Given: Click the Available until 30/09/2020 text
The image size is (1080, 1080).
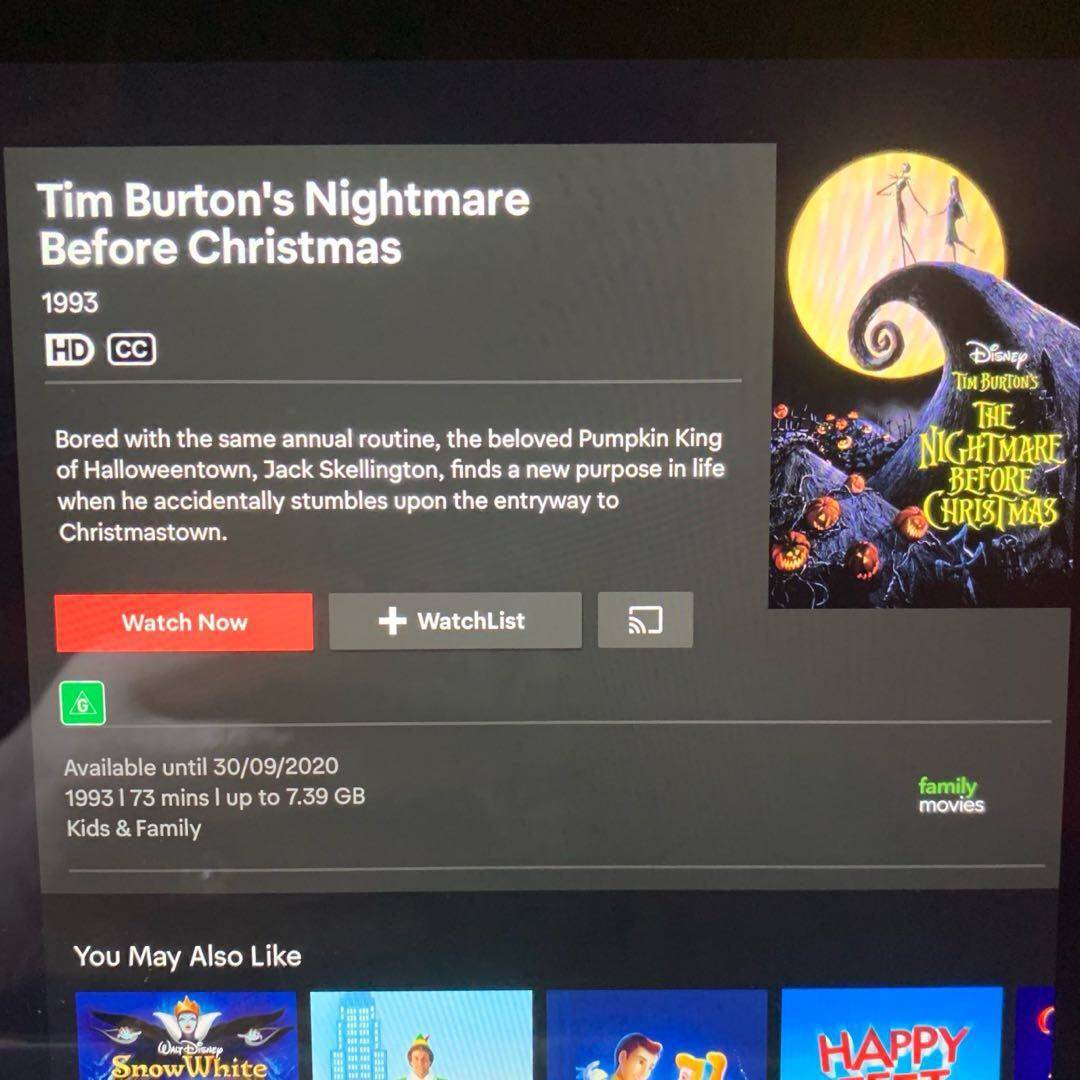Looking at the screenshot, I should (201, 767).
